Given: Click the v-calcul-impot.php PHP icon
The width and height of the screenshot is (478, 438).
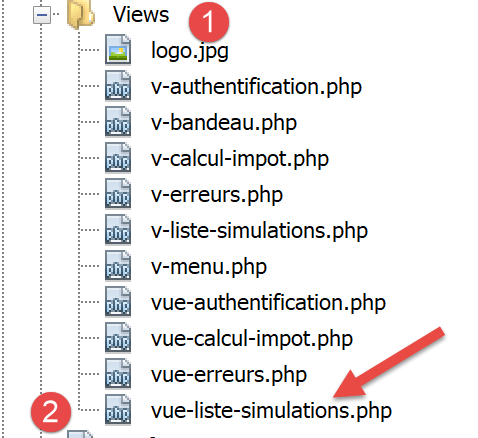Looking at the screenshot, I should click(118, 158).
